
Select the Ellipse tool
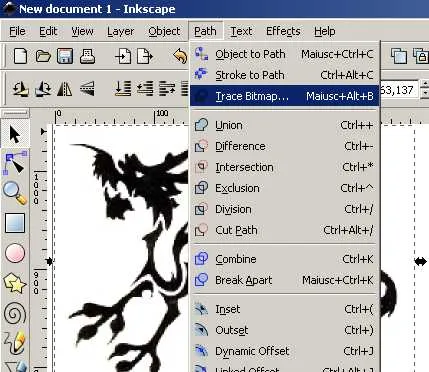[x=15, y=253]
